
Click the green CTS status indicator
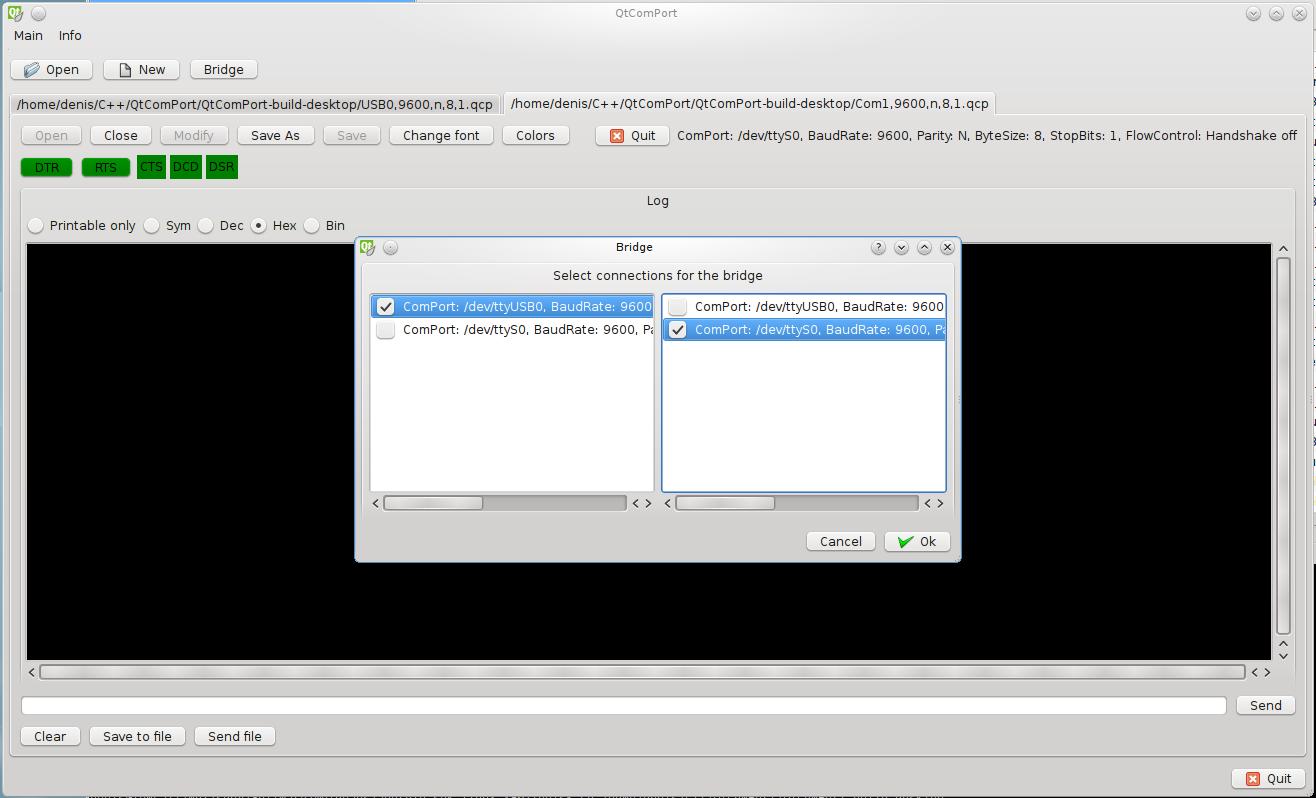point(151,167)
